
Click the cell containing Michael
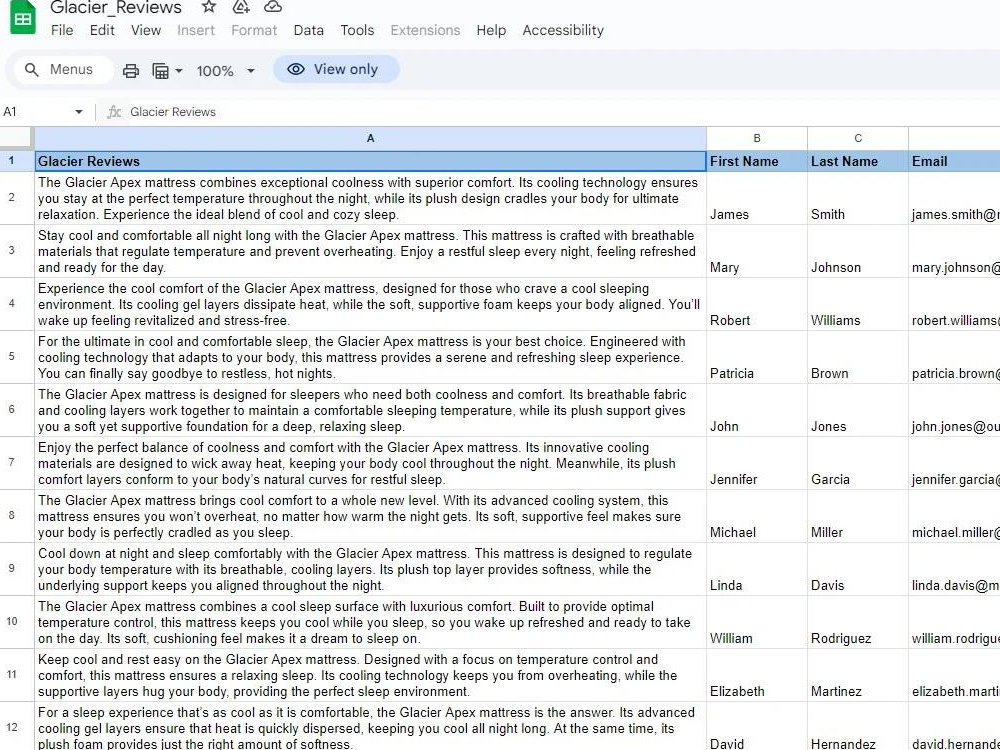756,515
